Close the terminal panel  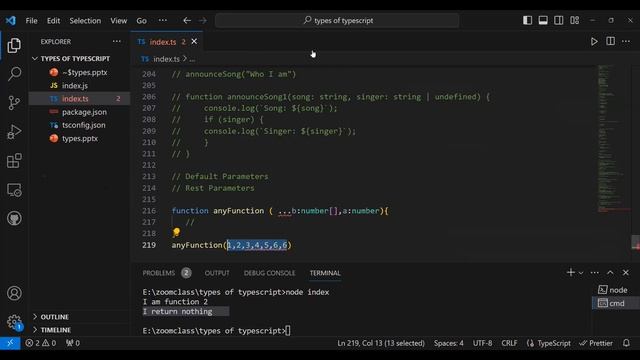626,272
